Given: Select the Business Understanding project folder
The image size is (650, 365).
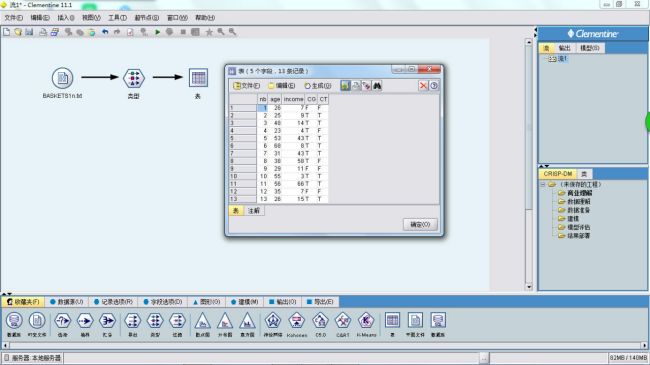Looking at the screenshot, I should [x=575, y=193].
